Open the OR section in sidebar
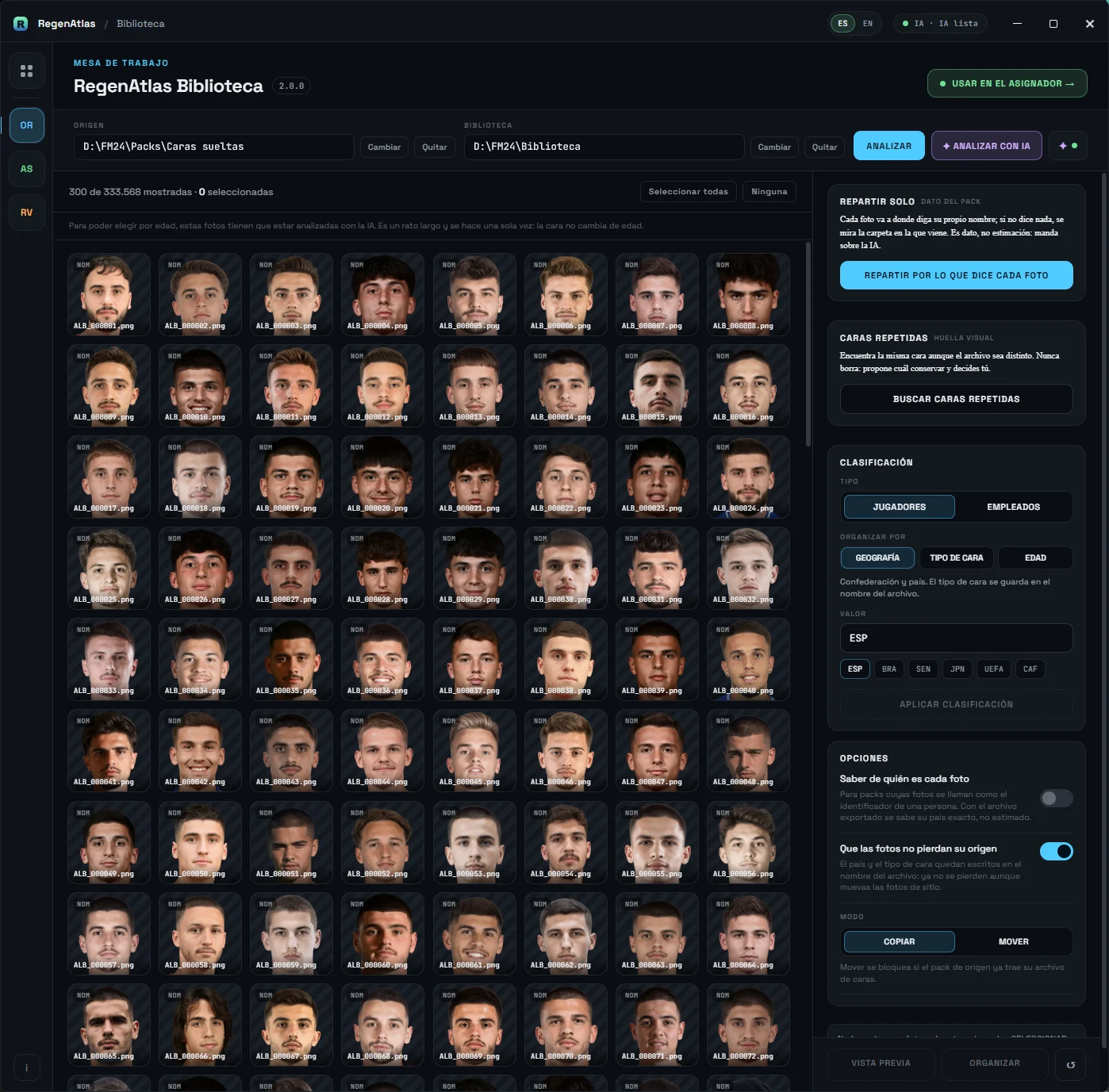Image resolution: width=1109 pixels, height=1092 pixels. click(26, 125)
